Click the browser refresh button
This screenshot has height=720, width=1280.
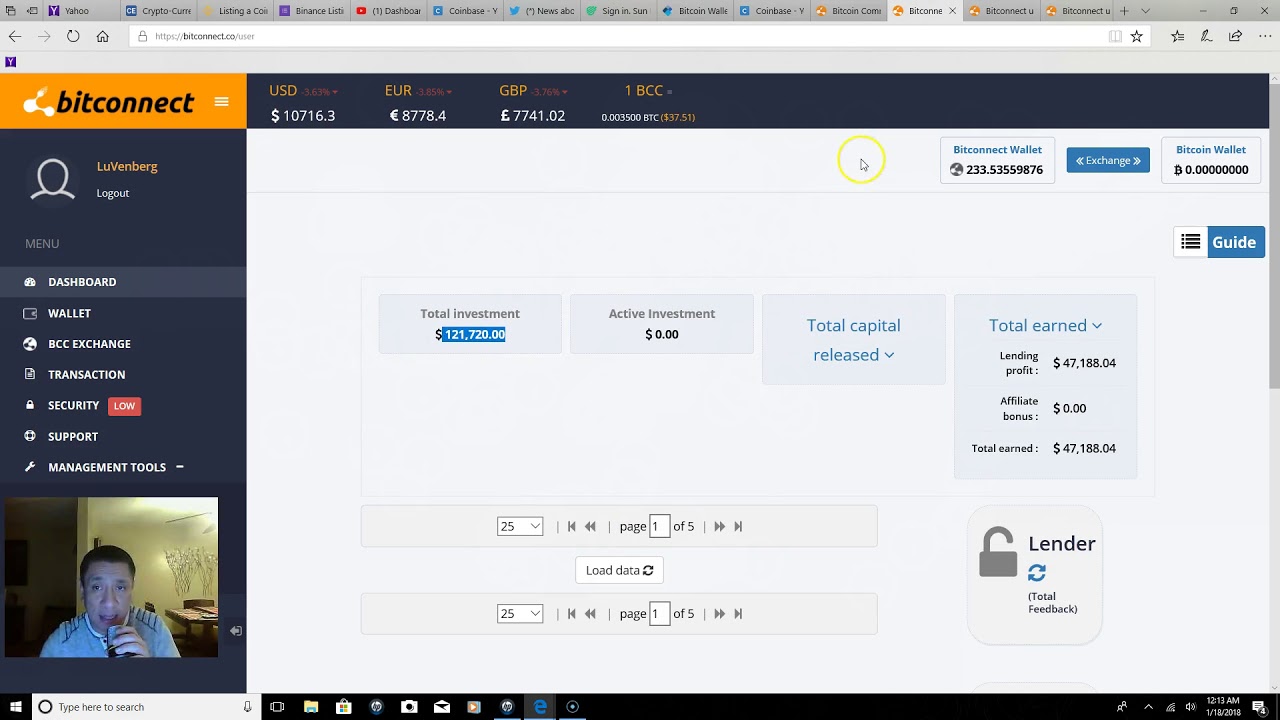[73, 36]
